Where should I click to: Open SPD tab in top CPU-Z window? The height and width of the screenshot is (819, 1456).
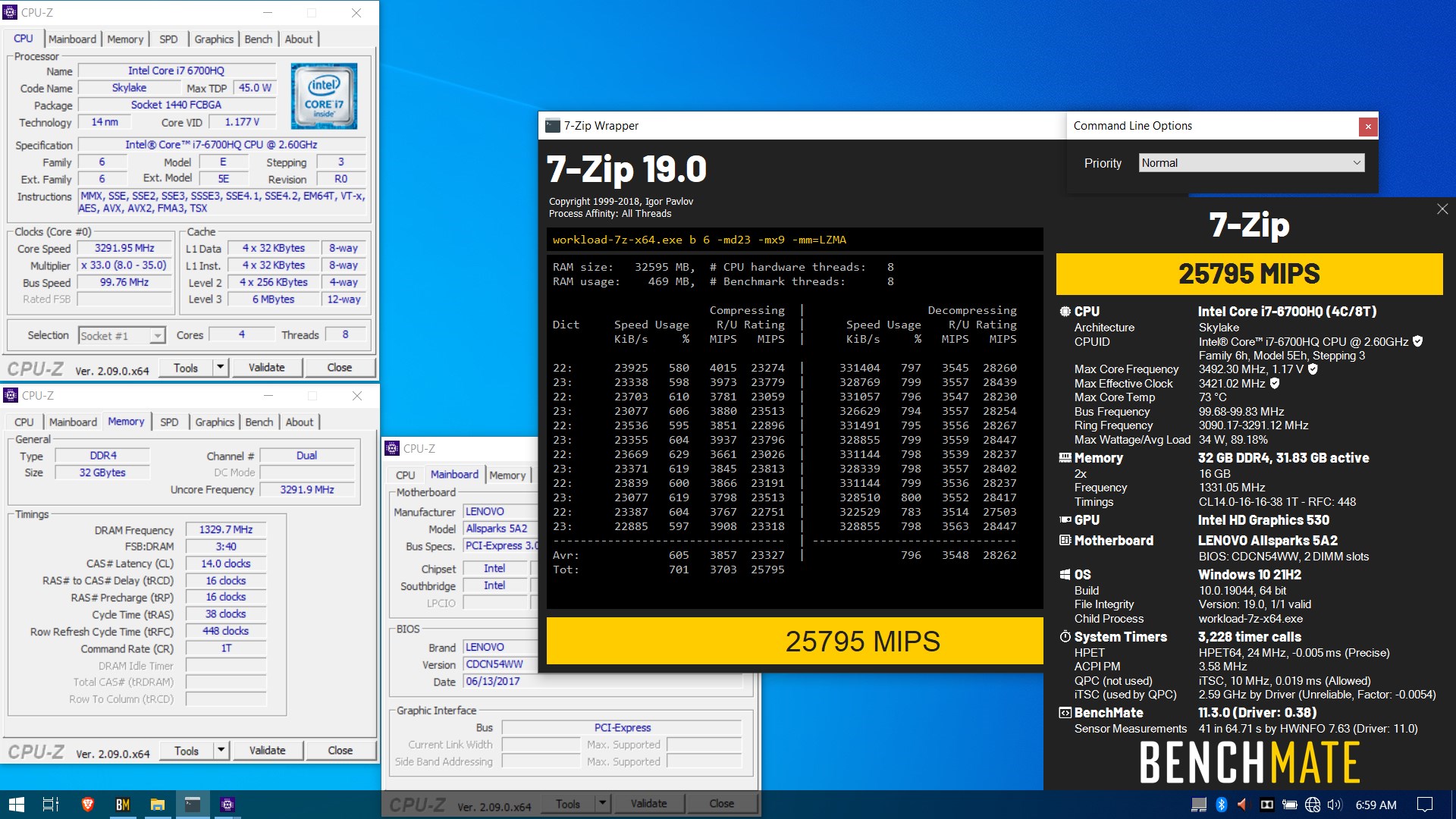168,39
